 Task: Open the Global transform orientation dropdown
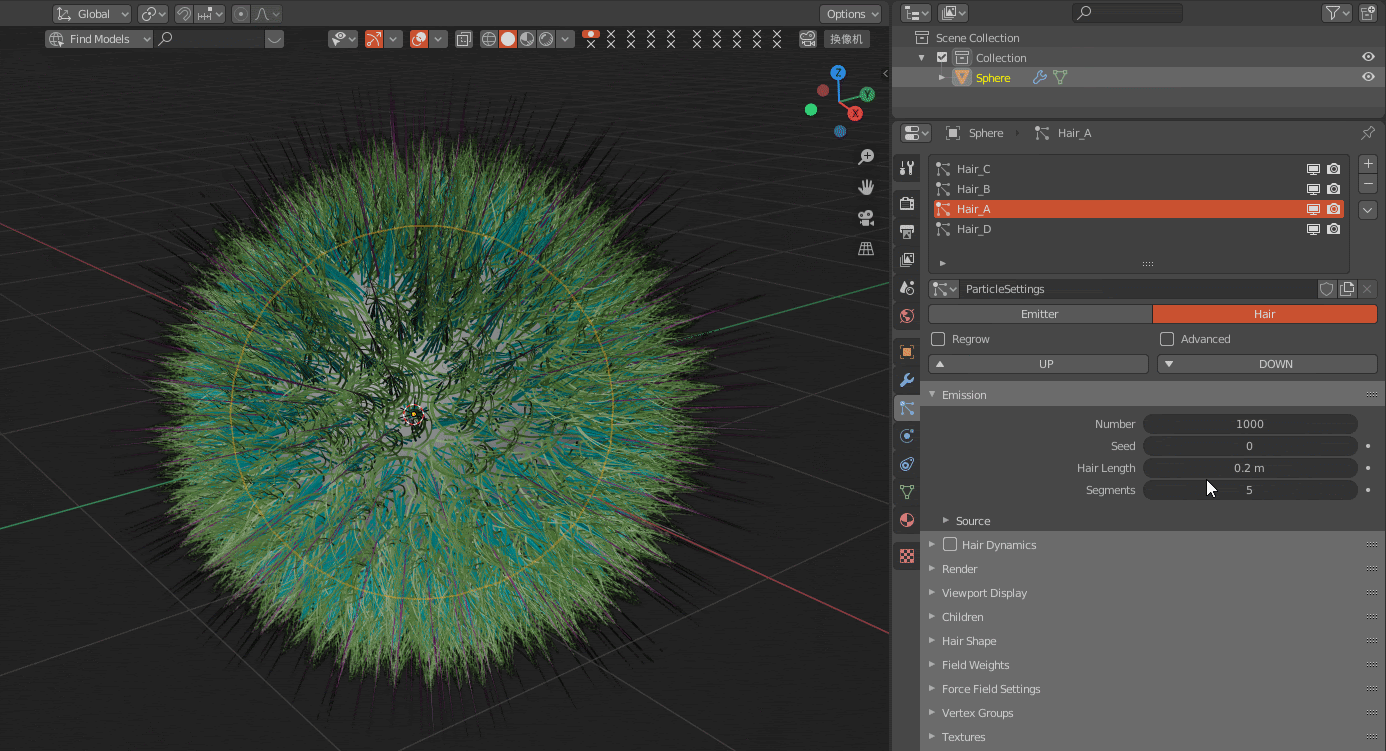(92, 14)
